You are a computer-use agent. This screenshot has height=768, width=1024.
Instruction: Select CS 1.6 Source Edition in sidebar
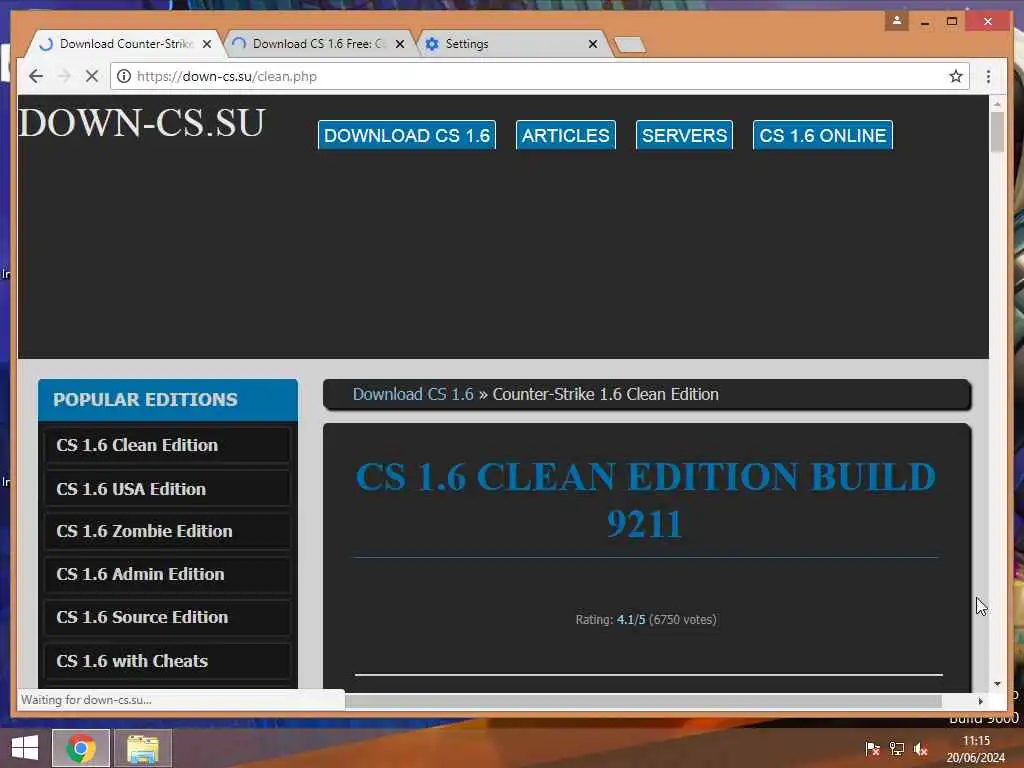click(167, 617)
